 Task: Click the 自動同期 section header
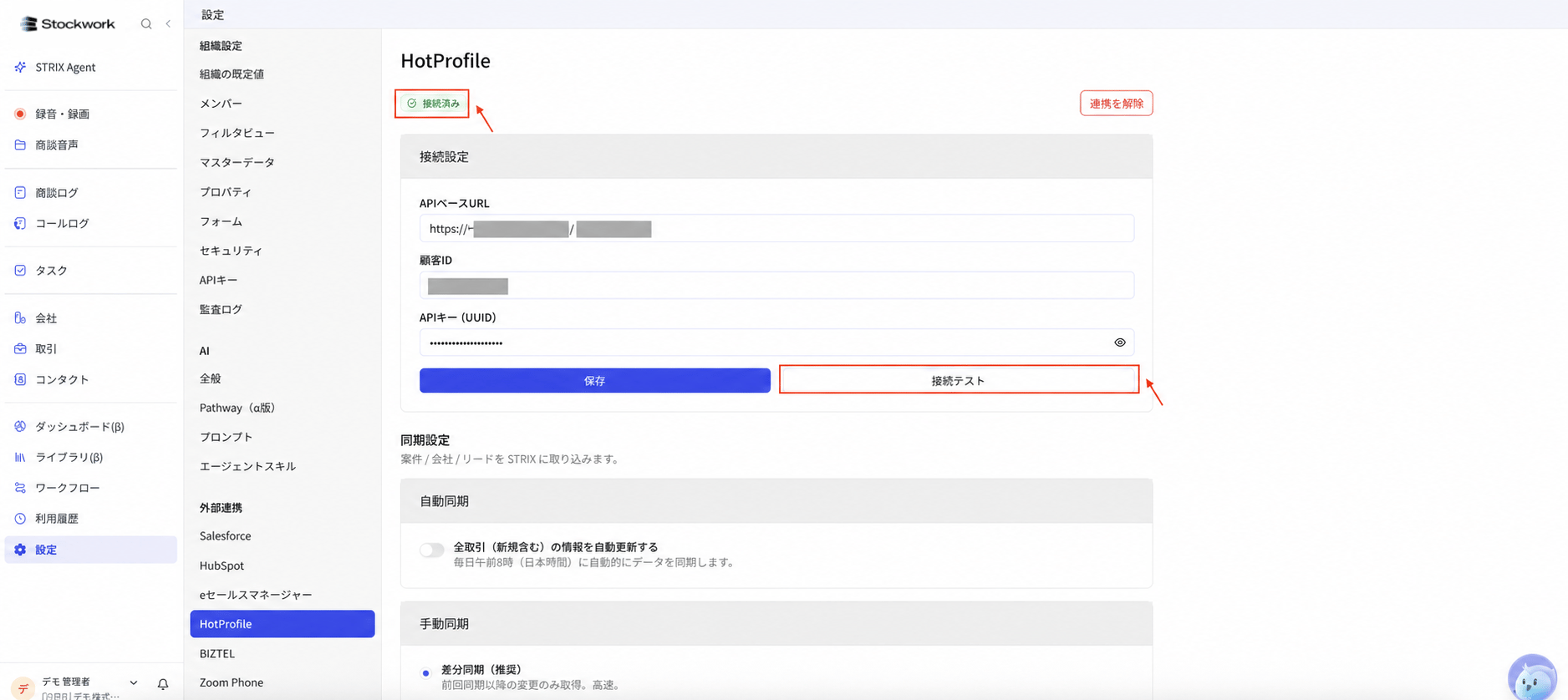point(776,501)
